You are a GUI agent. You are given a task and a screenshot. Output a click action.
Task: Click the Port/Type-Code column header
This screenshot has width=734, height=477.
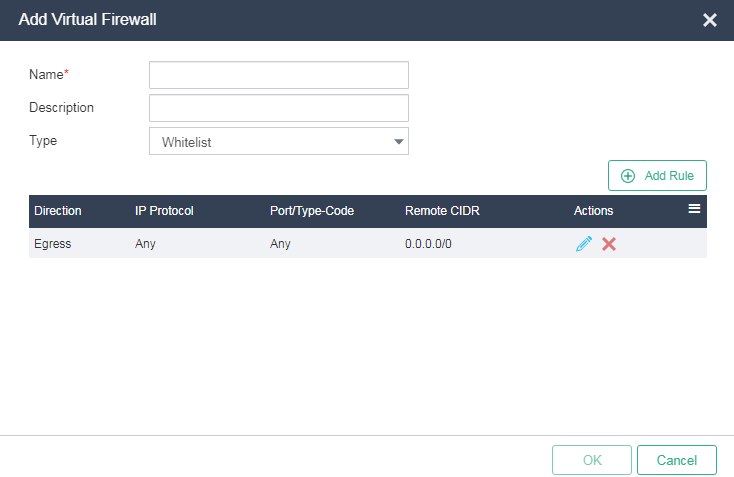coord(312,211)
